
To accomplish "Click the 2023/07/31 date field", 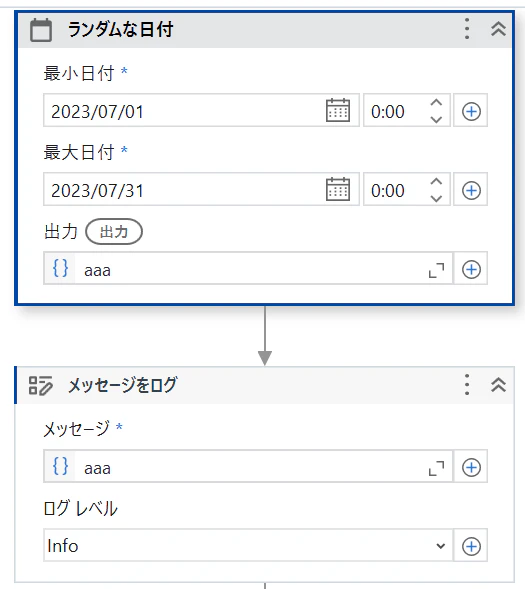I will pos(184,190).
